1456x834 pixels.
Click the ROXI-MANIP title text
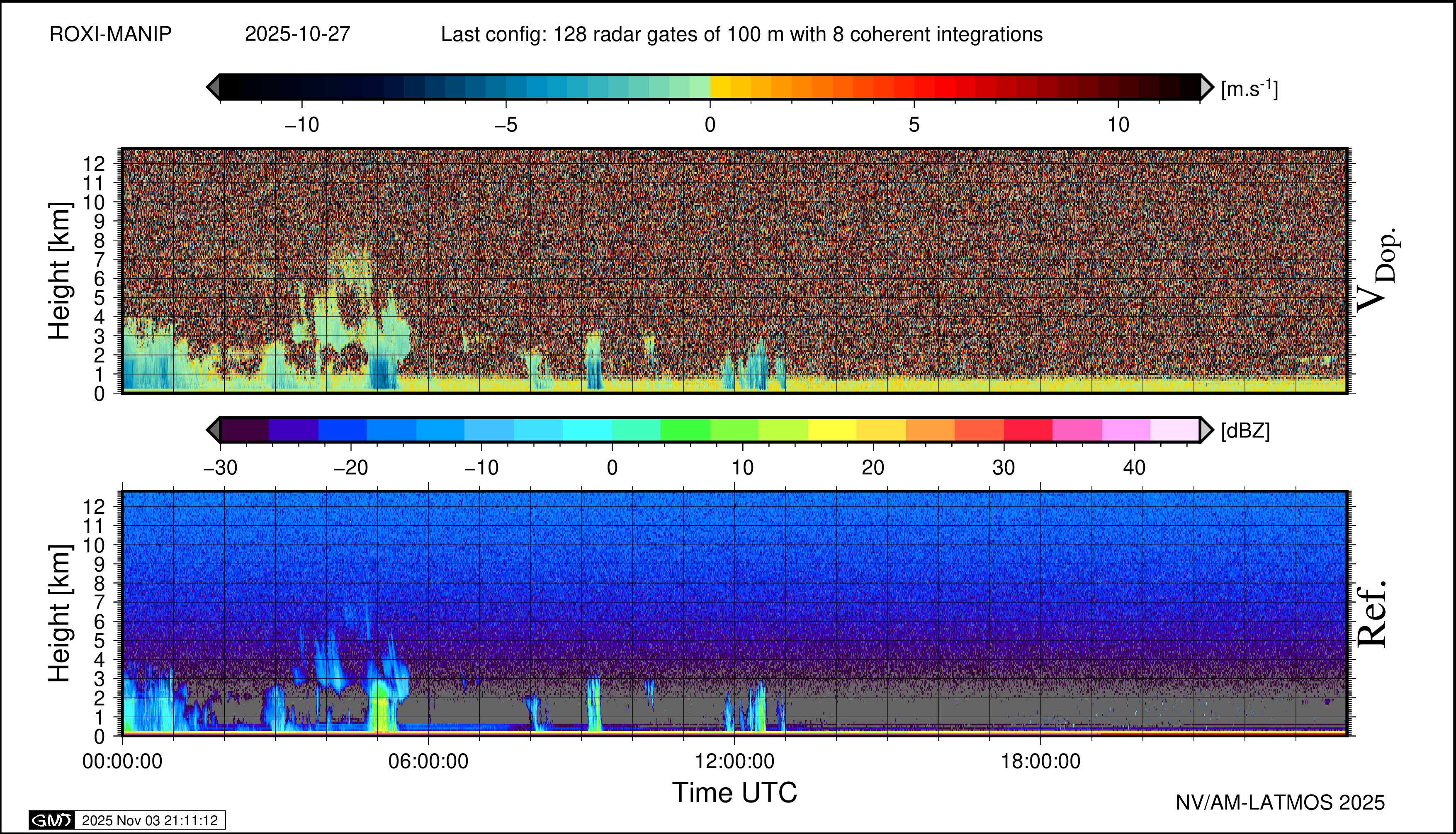(x=111, y=34)
